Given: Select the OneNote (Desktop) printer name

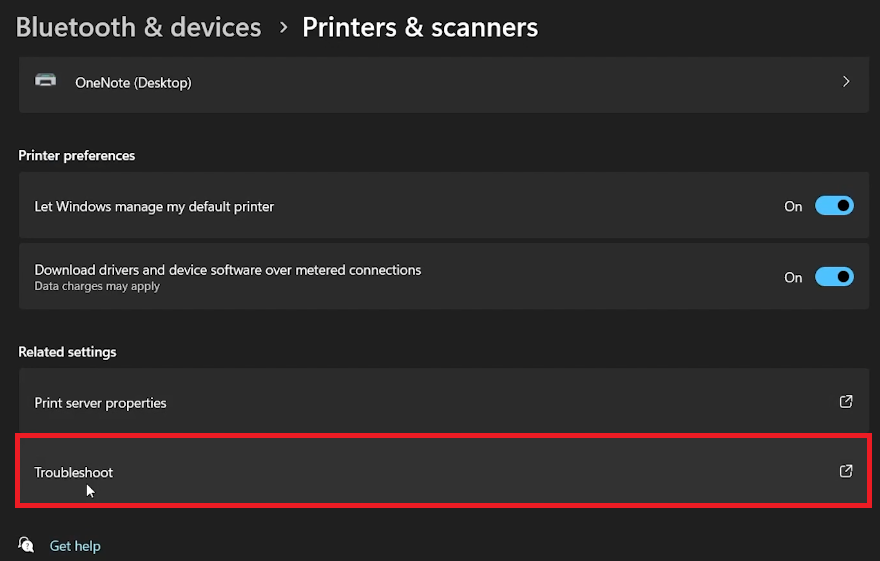Looking at the screenshot, I should 133,83.
